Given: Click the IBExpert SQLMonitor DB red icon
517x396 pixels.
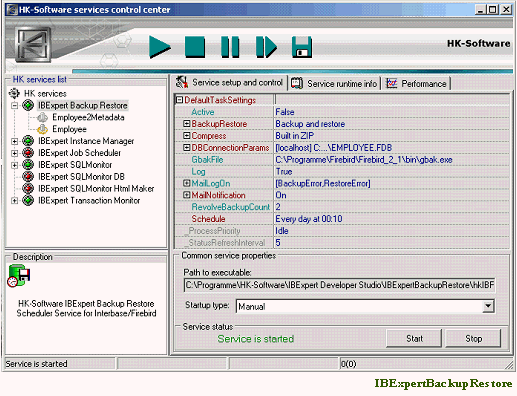Looking at the screenshot, I should click(x=28, y=176).
